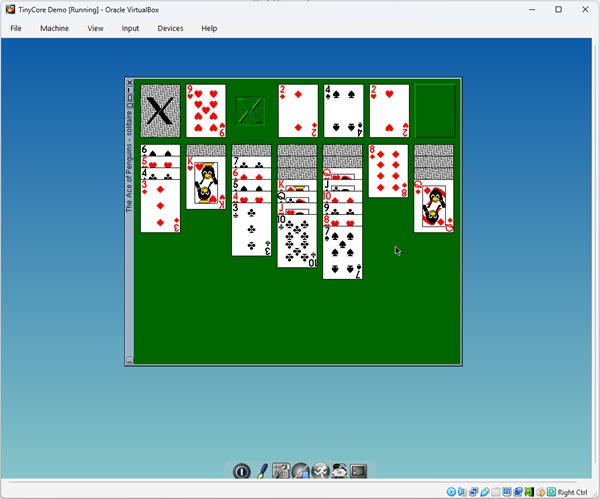The width and height of the screenshot is (600, 499).
Task: Launch the Terminal icon in the dock
Action: click(358, 471)
